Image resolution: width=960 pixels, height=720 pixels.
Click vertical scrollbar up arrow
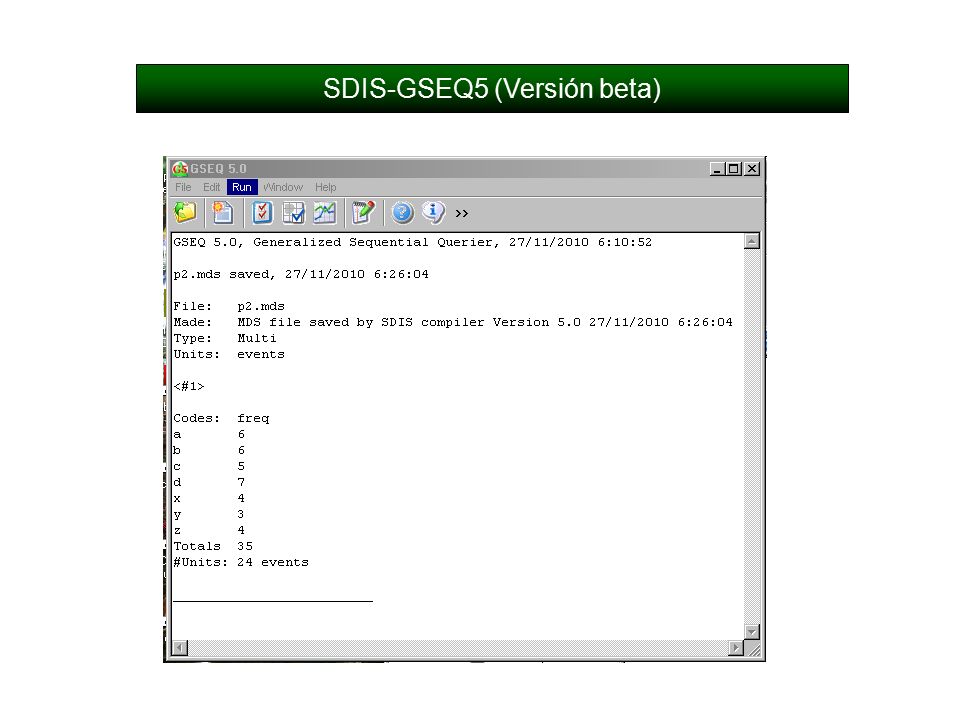coord(752,241)
